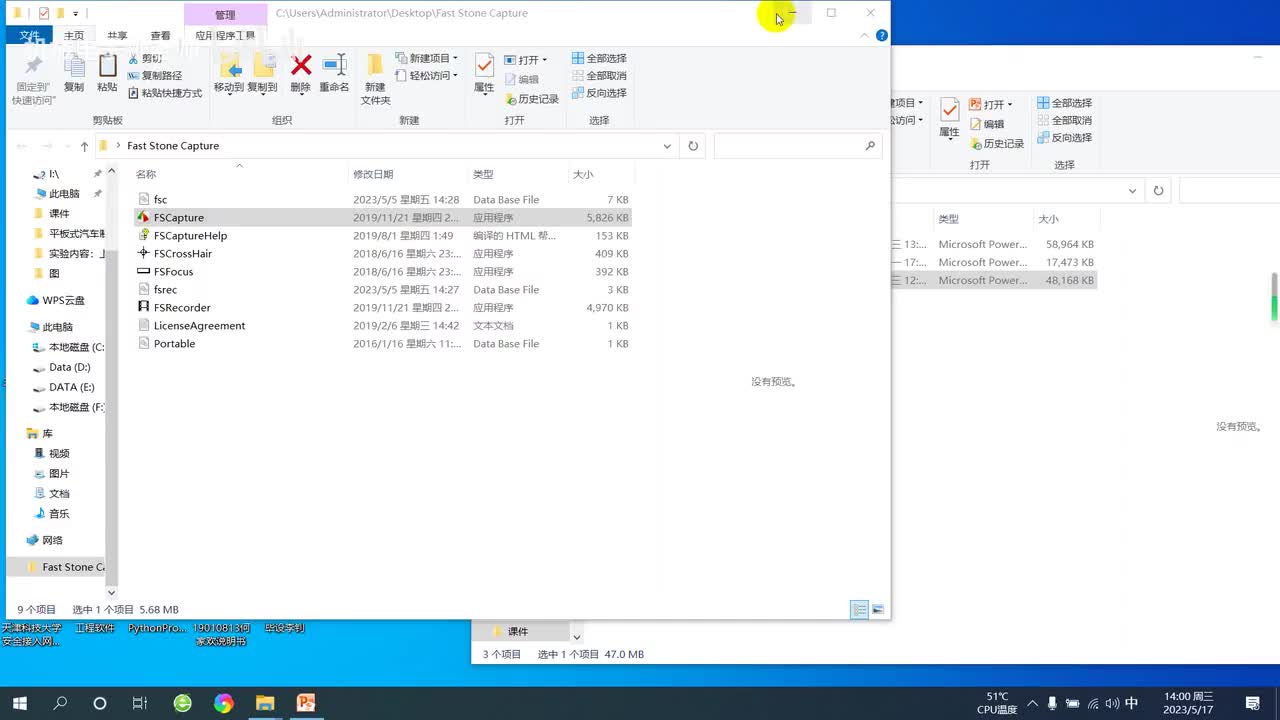
Task: Open address dropdown in back window
Action: click(x=1132, y=191)
